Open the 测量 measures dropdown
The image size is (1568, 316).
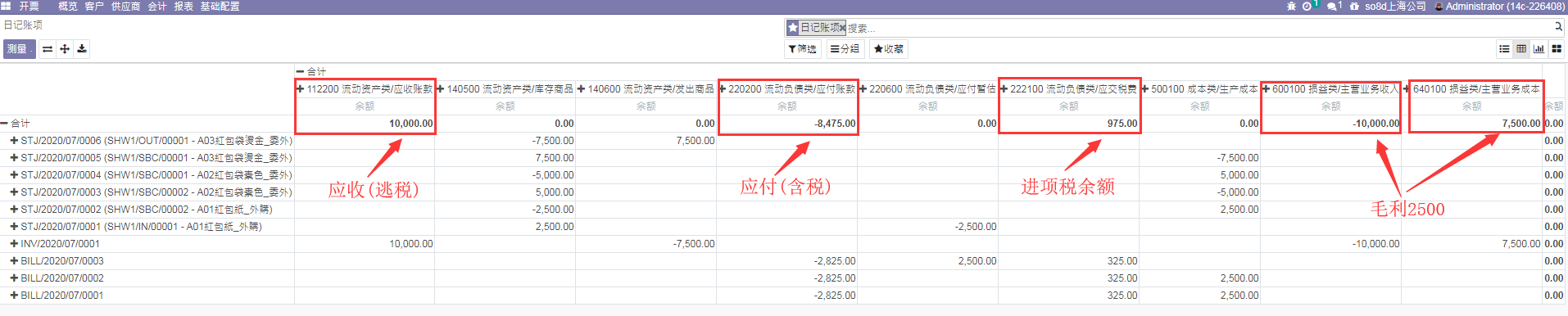pyautogui.click(x=19, y=49)
